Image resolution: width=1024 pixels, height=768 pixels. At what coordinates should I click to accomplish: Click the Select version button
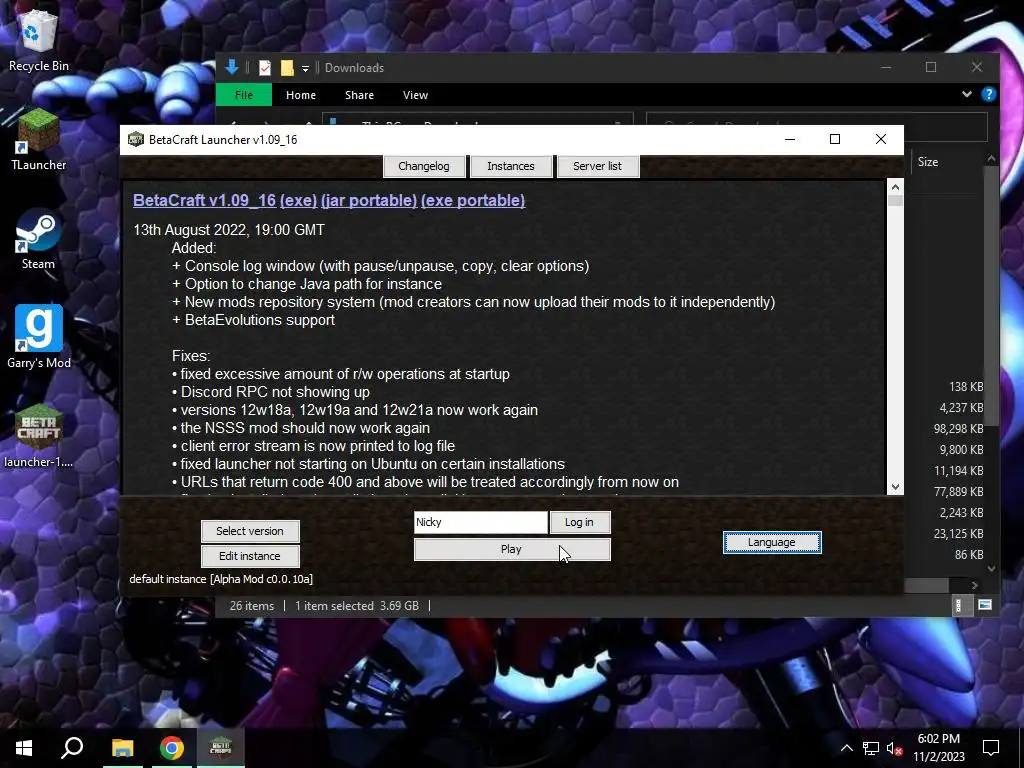[x=250, y=531]
